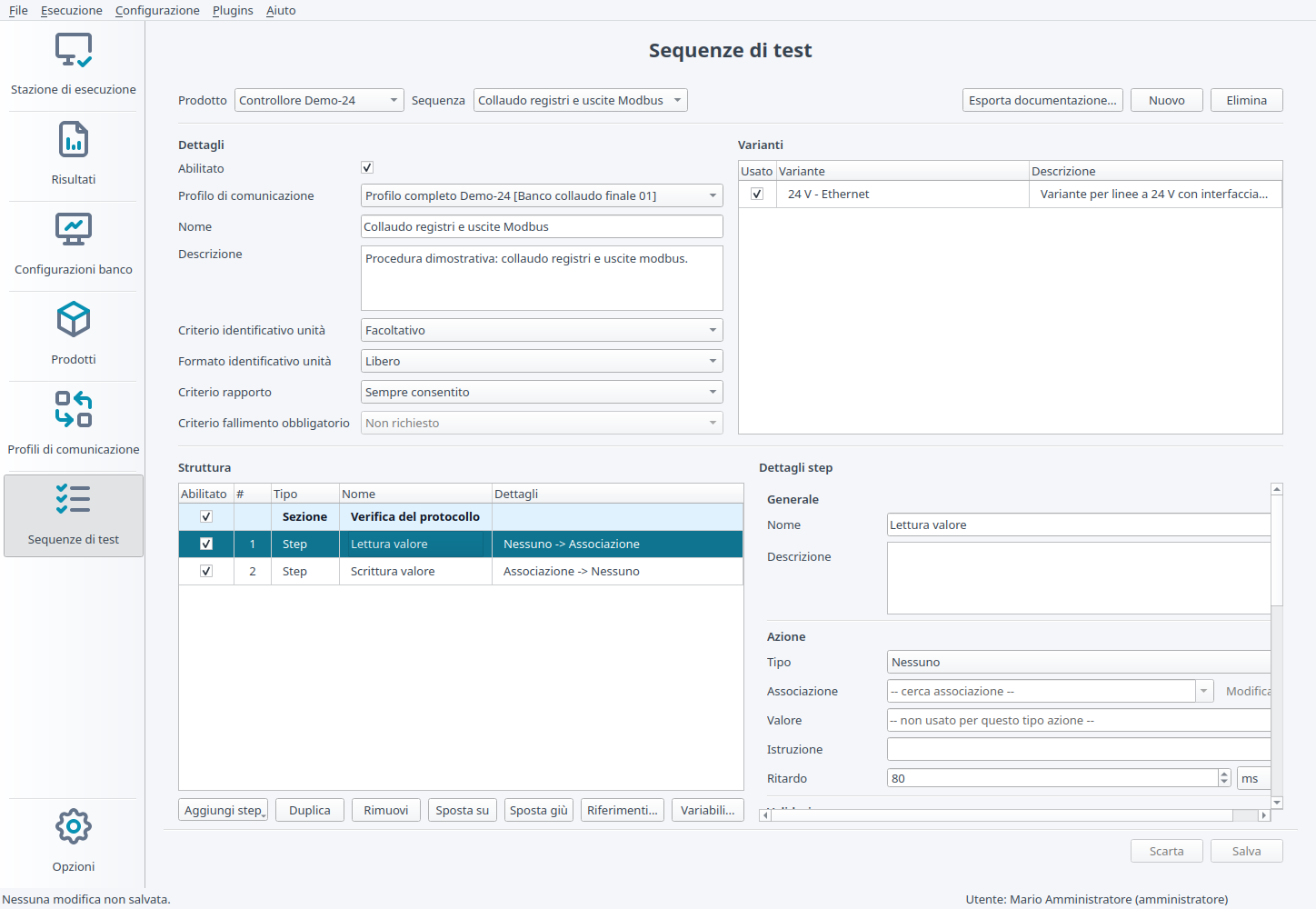The width and height of the screenshot is (1316, 909).
Task: Open the Prodotti cube icon
Action: [x=74, y=319]
